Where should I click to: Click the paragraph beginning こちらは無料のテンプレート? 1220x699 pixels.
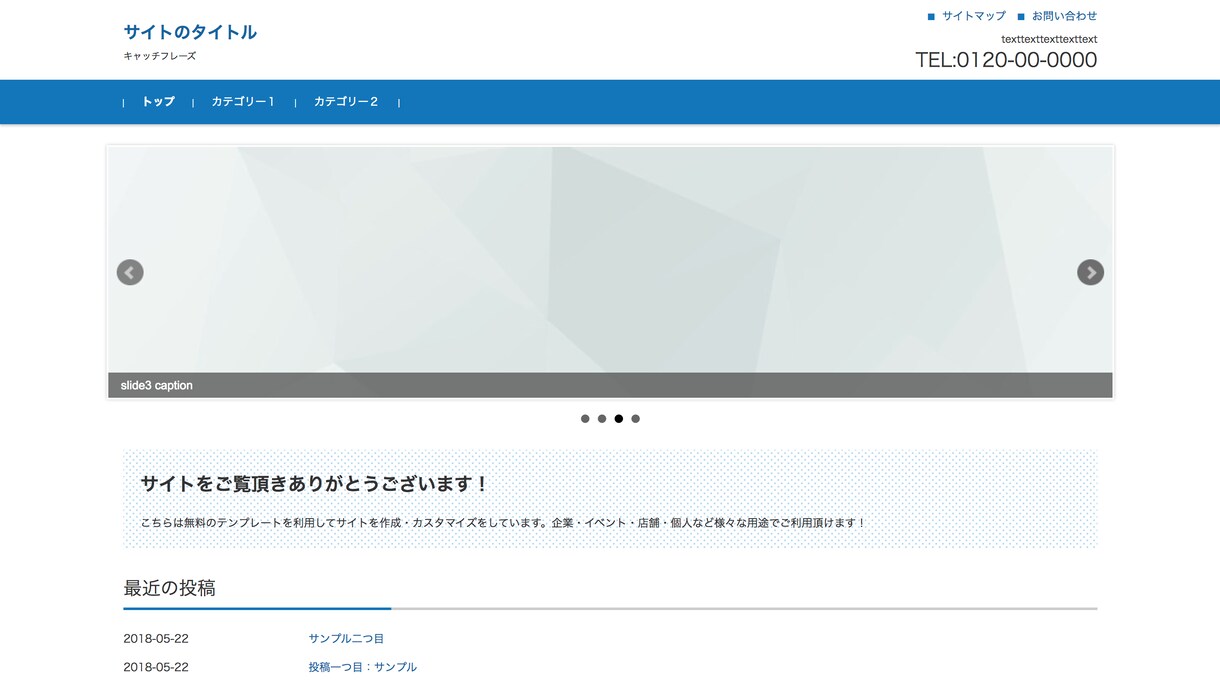[503, 523]
